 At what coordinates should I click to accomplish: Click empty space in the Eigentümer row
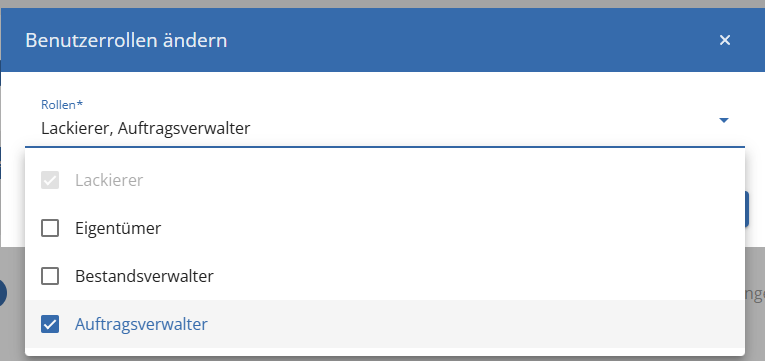tap(439, 228)
